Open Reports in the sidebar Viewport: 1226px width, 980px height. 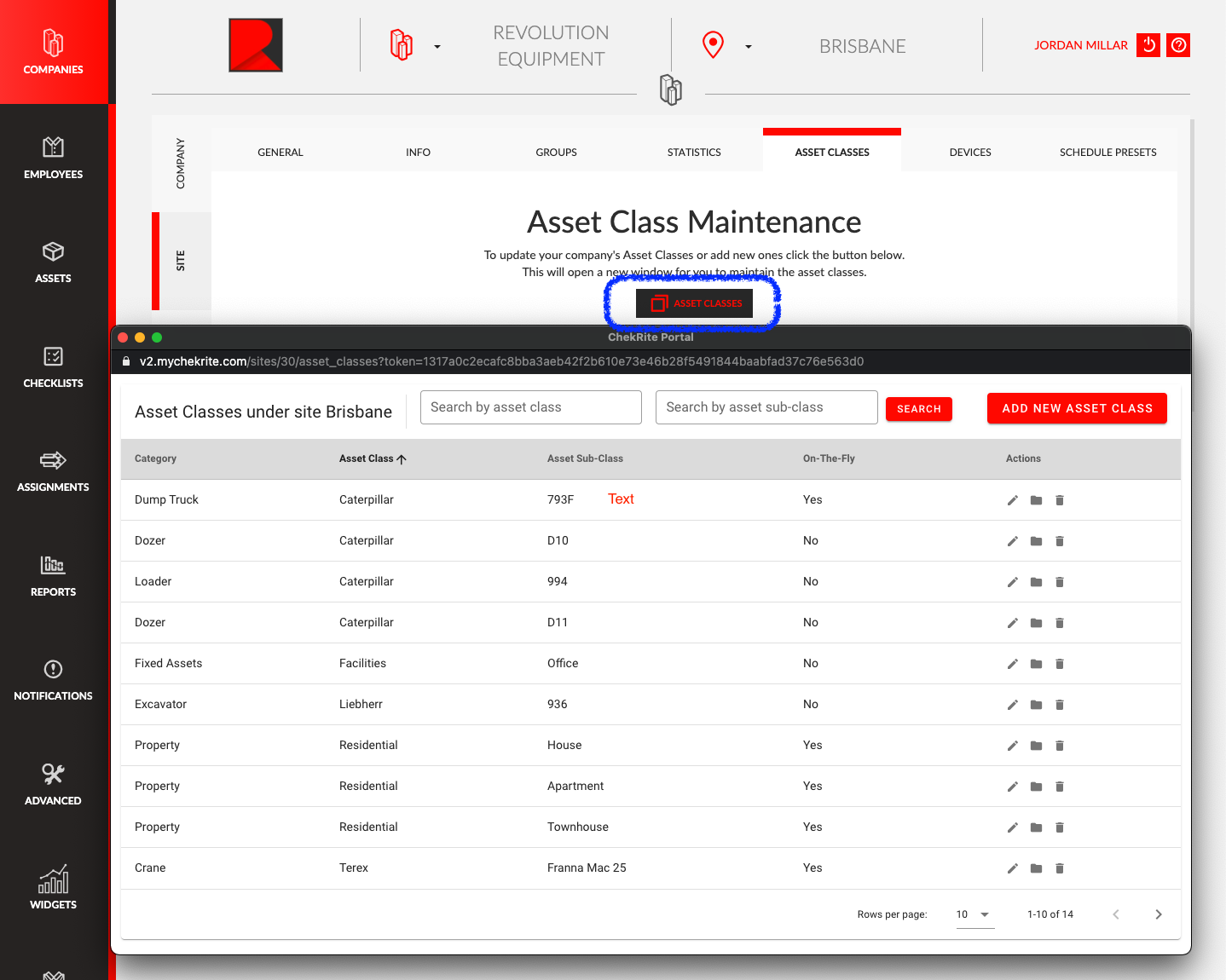click(x=53, y=575)
